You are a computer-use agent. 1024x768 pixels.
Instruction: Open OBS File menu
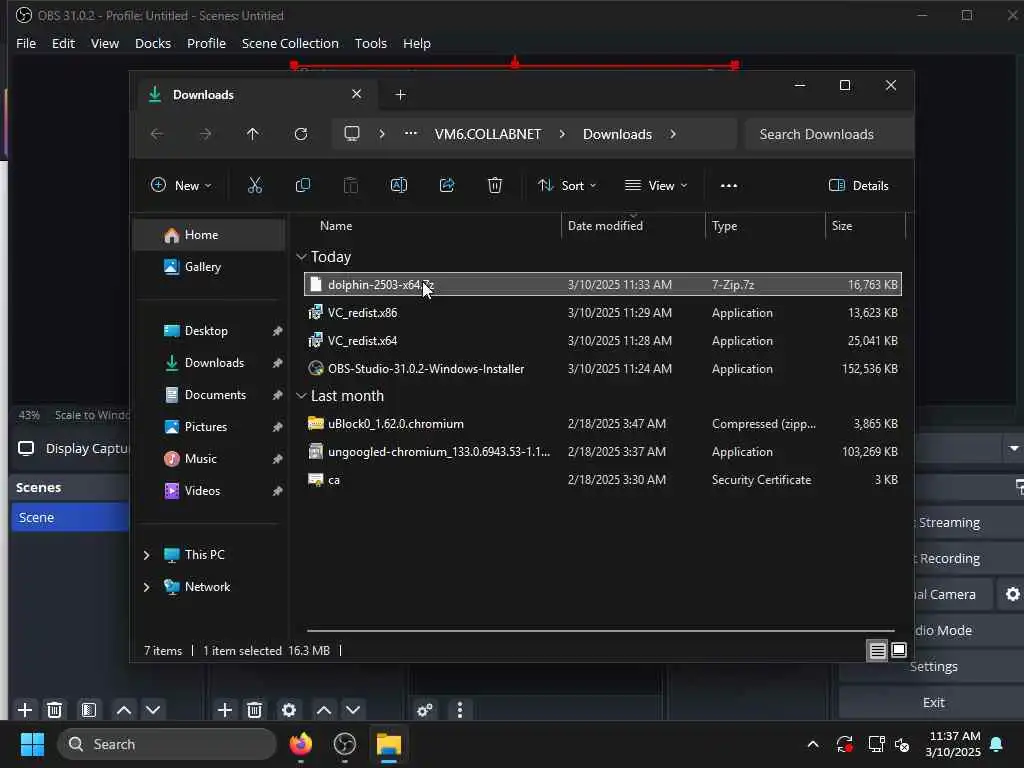[x=26, y=43]
